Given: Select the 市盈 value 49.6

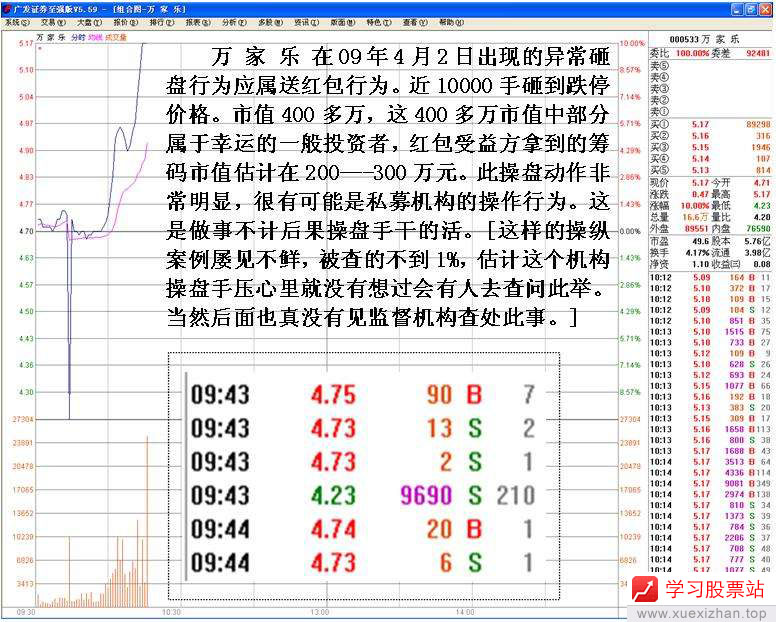Looking at the screenshot, I should pyautogui.click(x=701, y=241).
